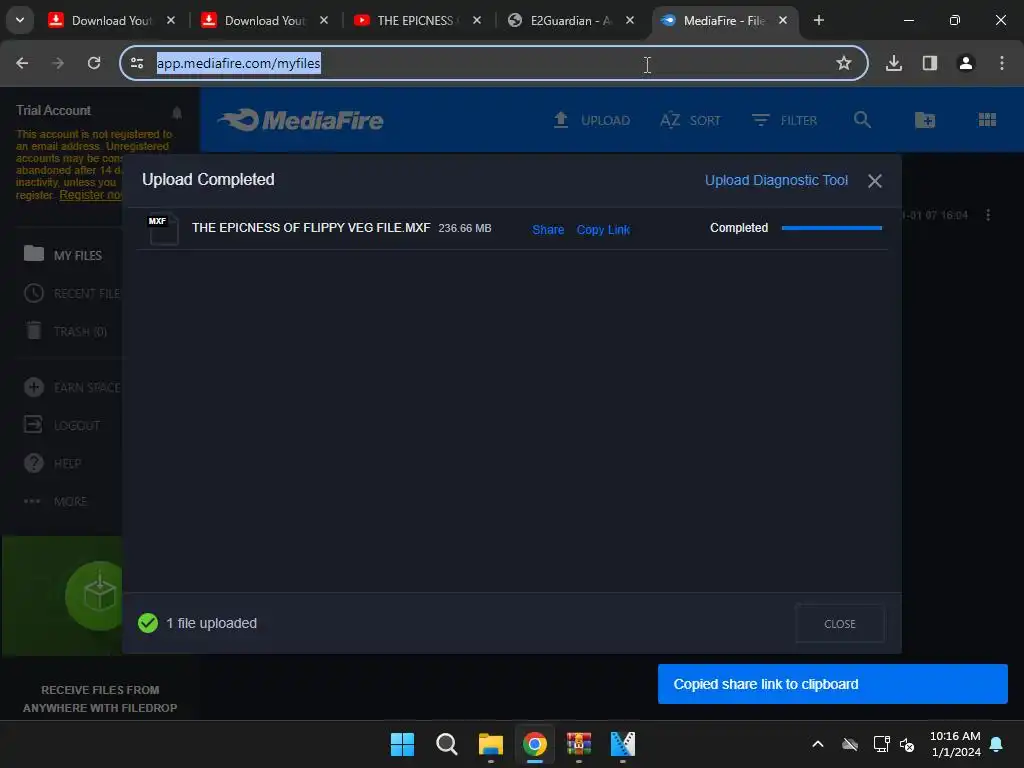Bookmark this page with star icon
Image resolution: width=1024 pixels, height=768 pixels.
844,63
